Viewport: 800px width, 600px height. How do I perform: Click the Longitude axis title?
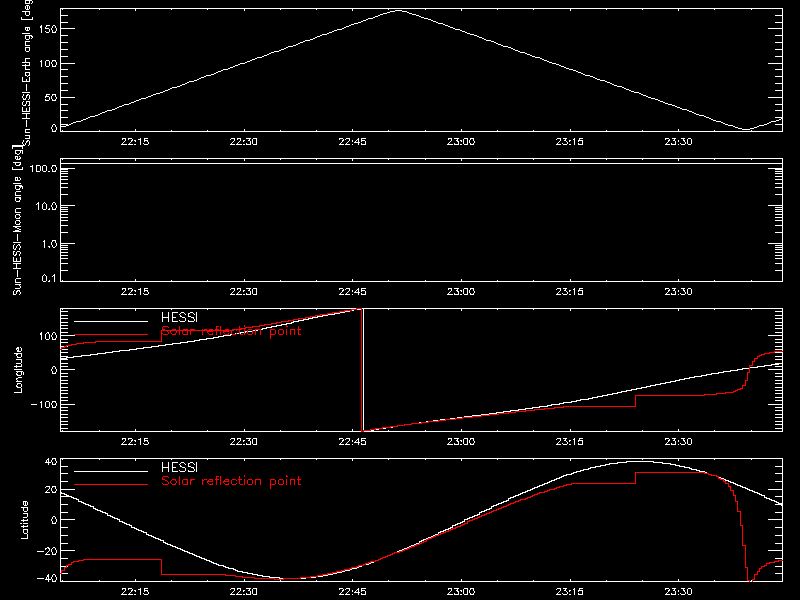(18, 370)
